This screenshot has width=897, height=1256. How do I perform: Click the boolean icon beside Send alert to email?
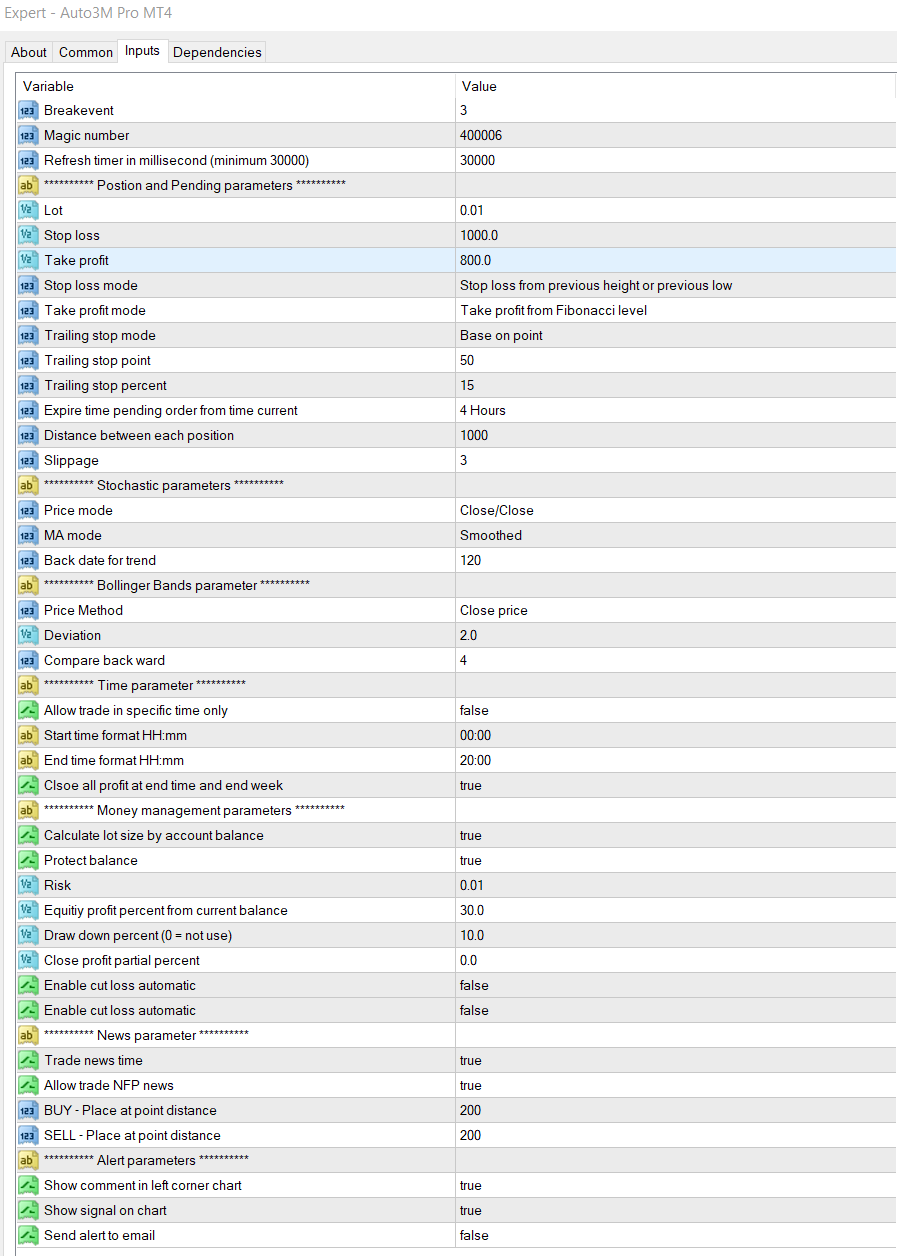28,1235
